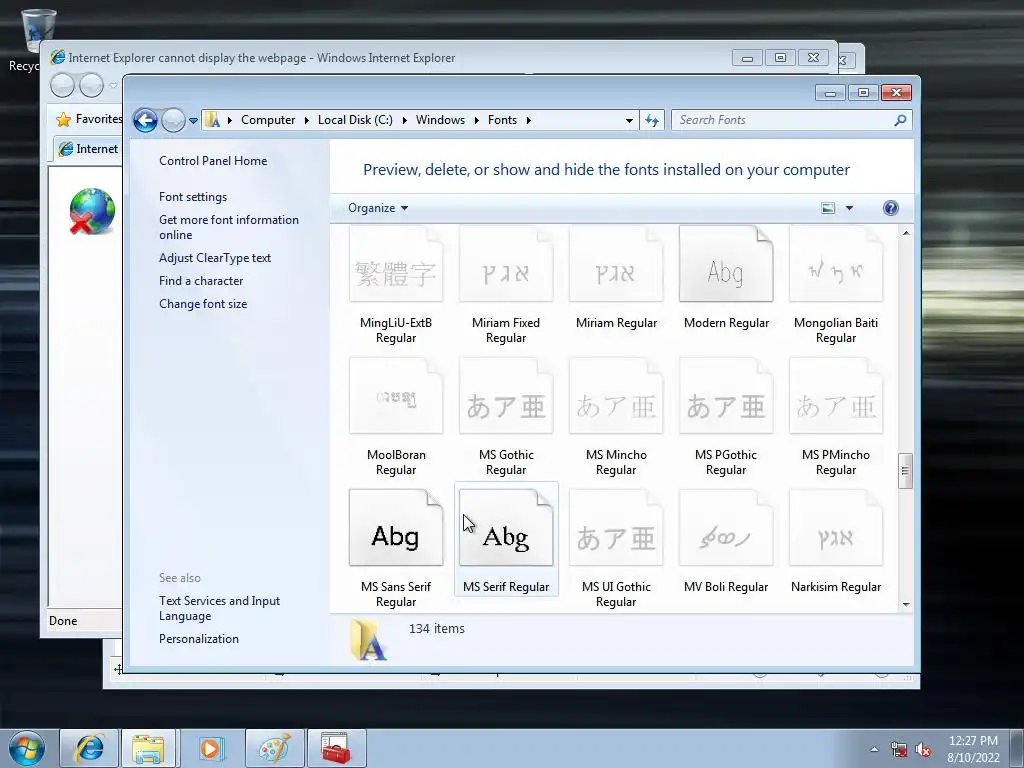Open Text Services and Input Language link
The image size is (1024, 768).
(x=219, y=608)
